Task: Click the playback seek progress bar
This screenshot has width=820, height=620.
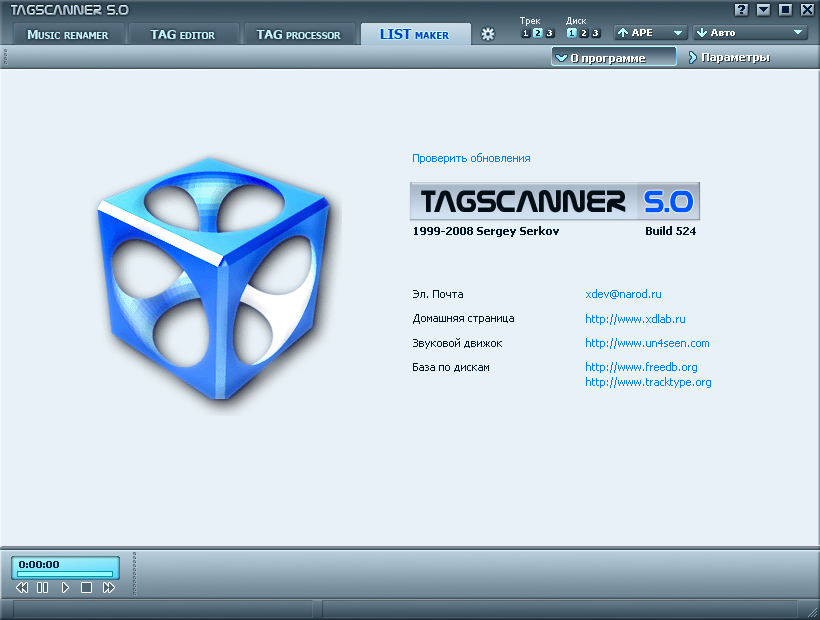Action: (65, 574)
